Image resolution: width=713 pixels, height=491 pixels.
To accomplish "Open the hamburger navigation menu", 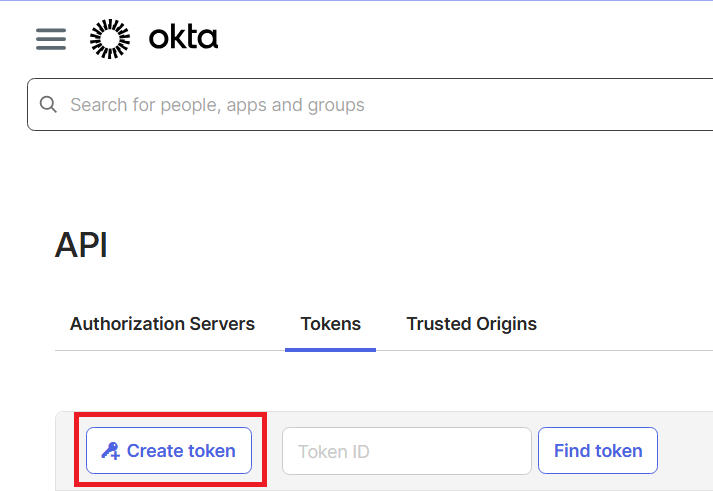I will tap(51, 39).
